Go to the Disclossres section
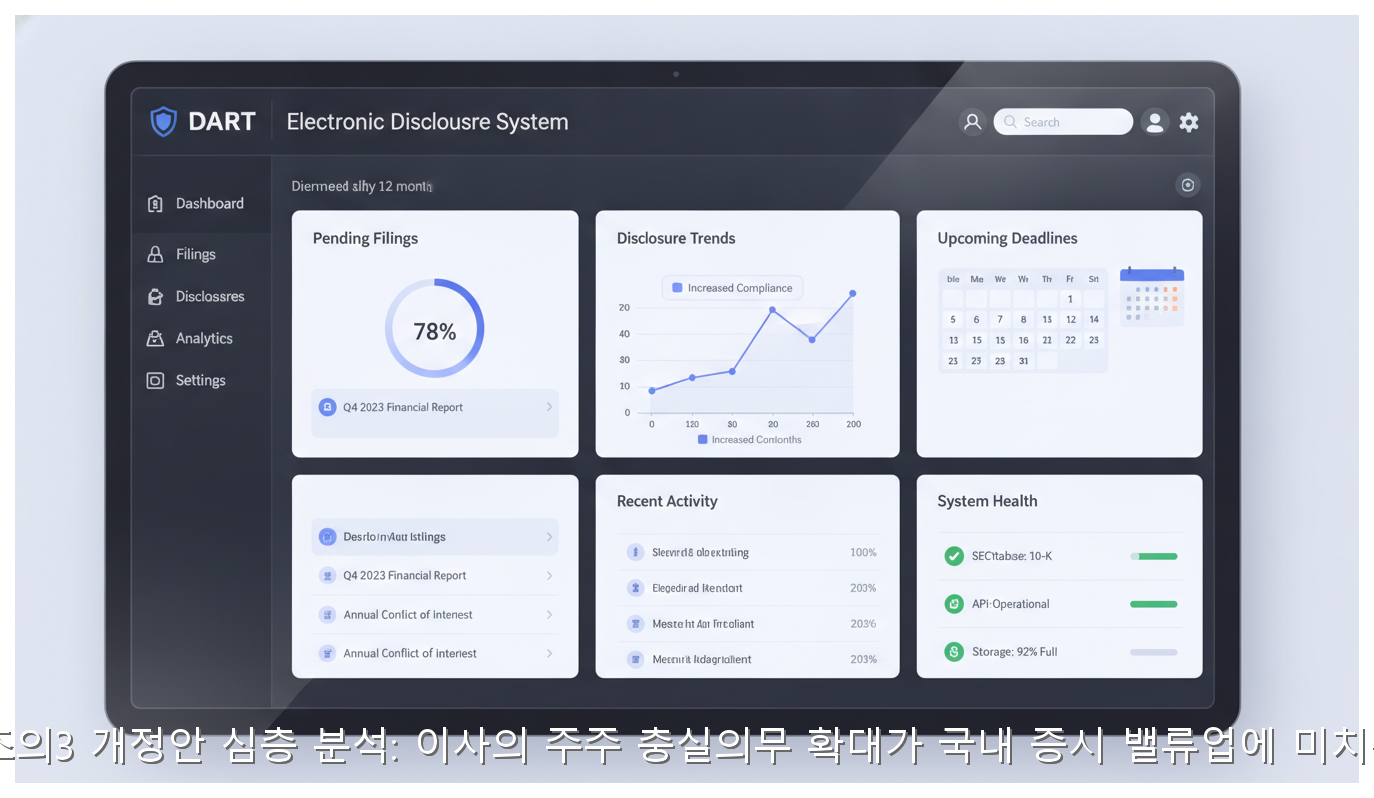The image size is (1374, 798). coord(201,297)
